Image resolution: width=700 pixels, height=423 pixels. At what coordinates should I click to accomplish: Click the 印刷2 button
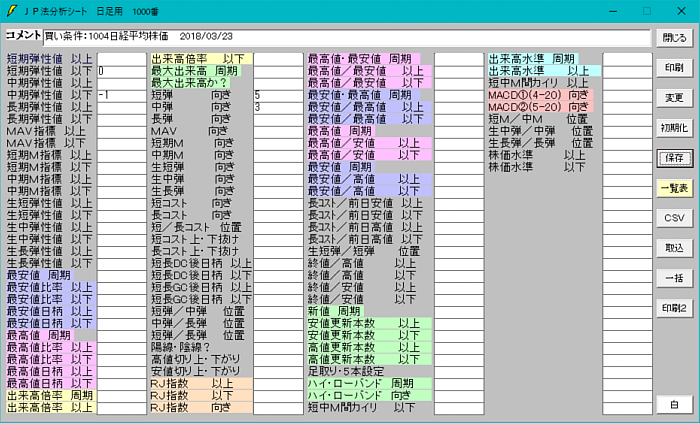tap(675, 308)
